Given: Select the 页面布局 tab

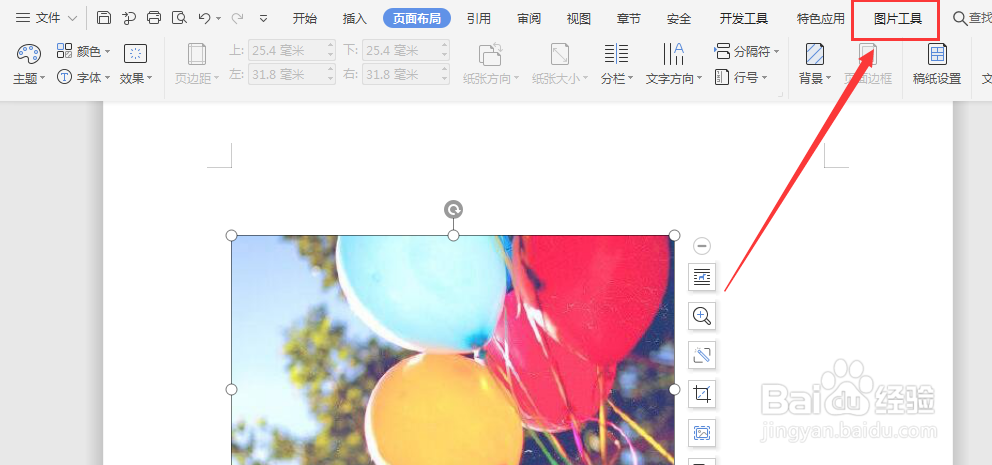Looking at the screenshot, I should click(x=417, y=18).
